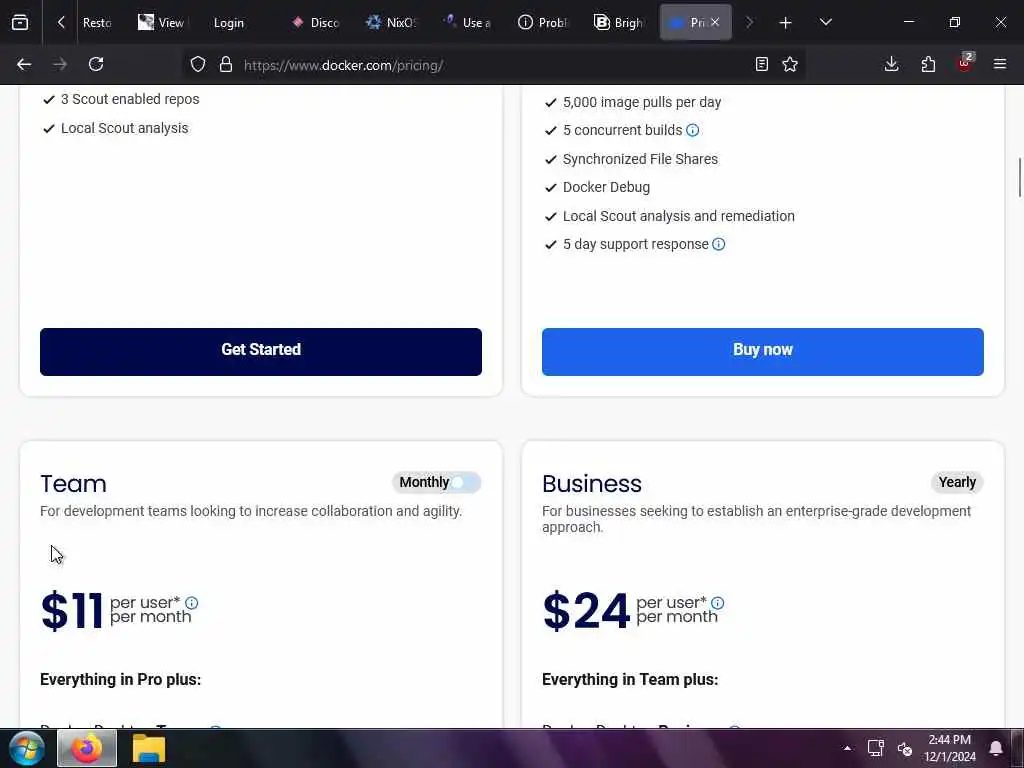
Task: Reload the Docker pricing page
Action: (96, 64)
